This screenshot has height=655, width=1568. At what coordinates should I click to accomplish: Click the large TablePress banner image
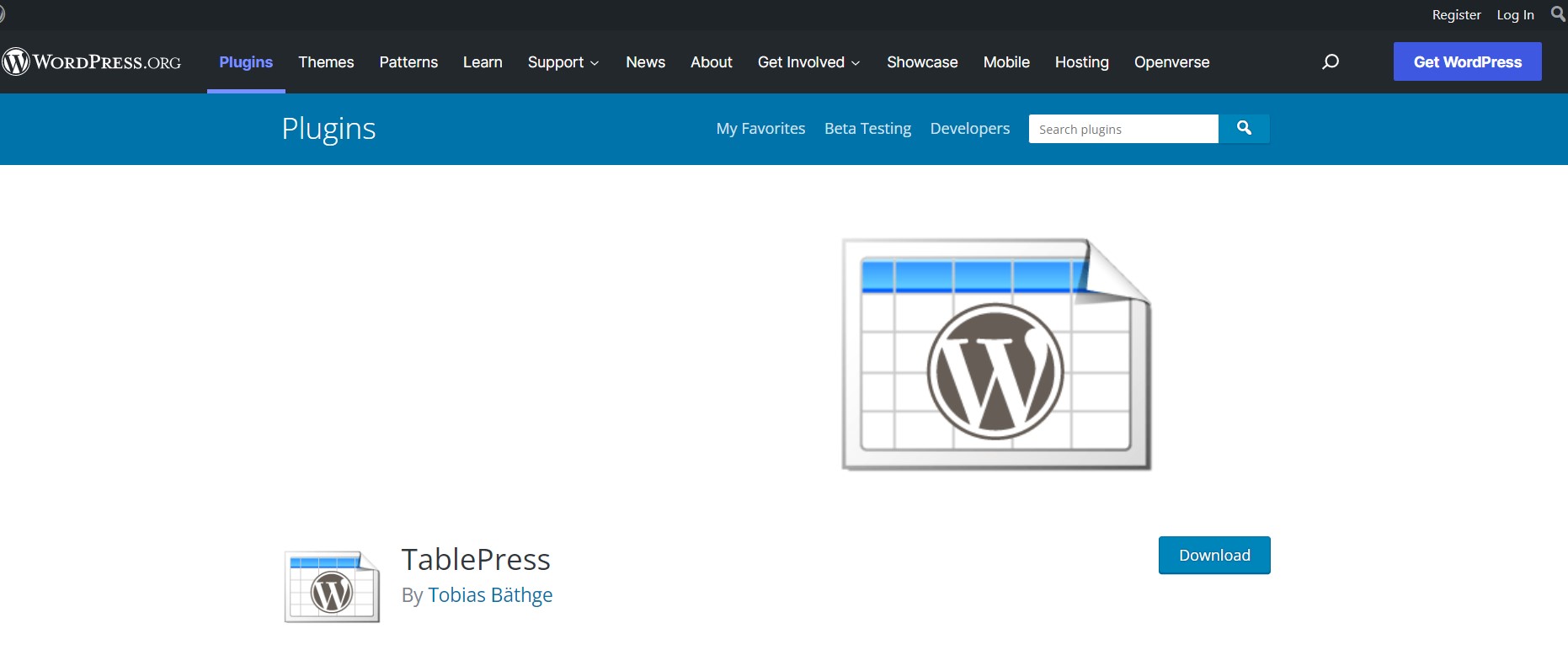point(996,354)
